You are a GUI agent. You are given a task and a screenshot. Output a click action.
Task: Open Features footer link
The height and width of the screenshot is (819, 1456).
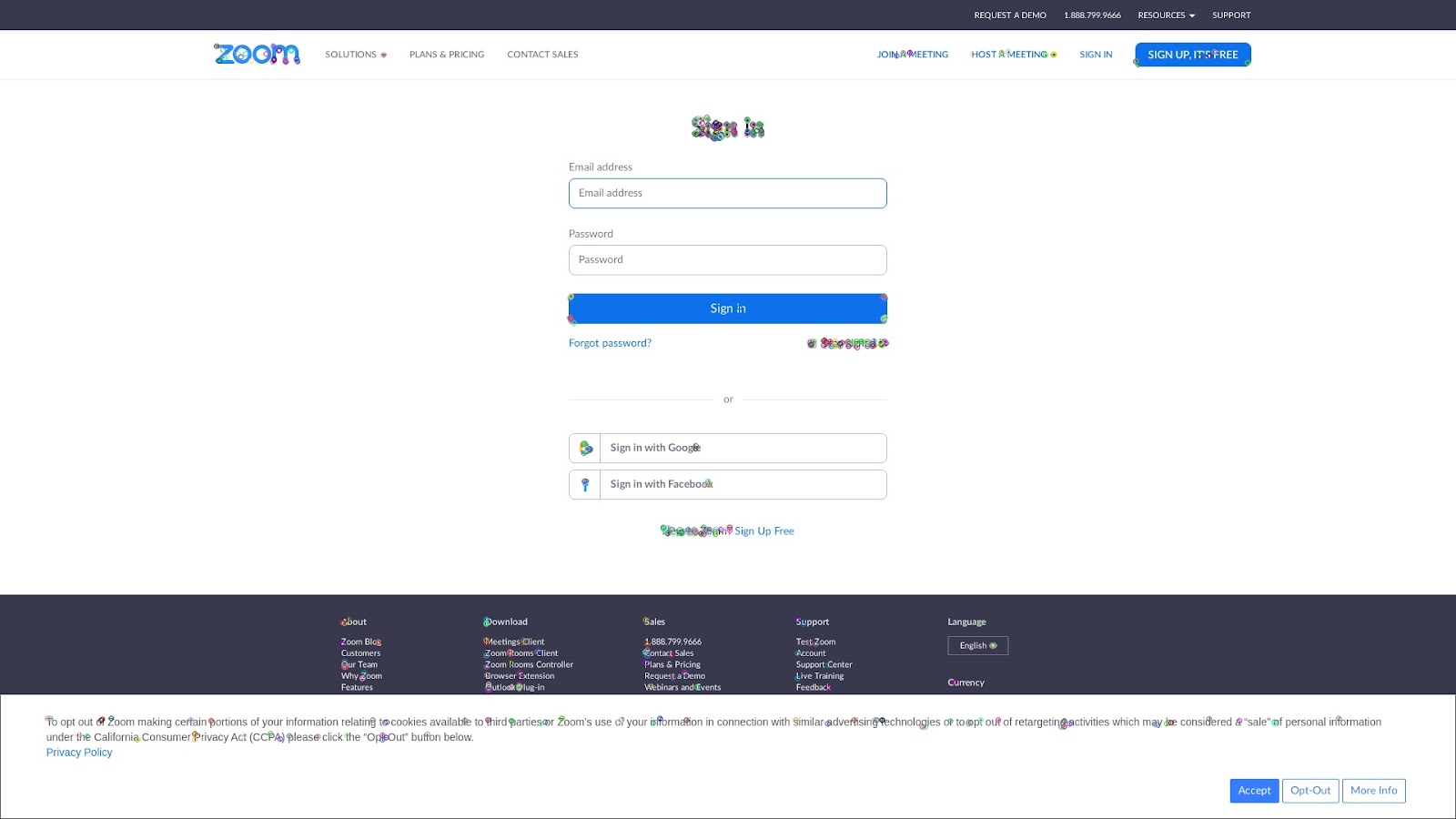click(x=357, y=687)
